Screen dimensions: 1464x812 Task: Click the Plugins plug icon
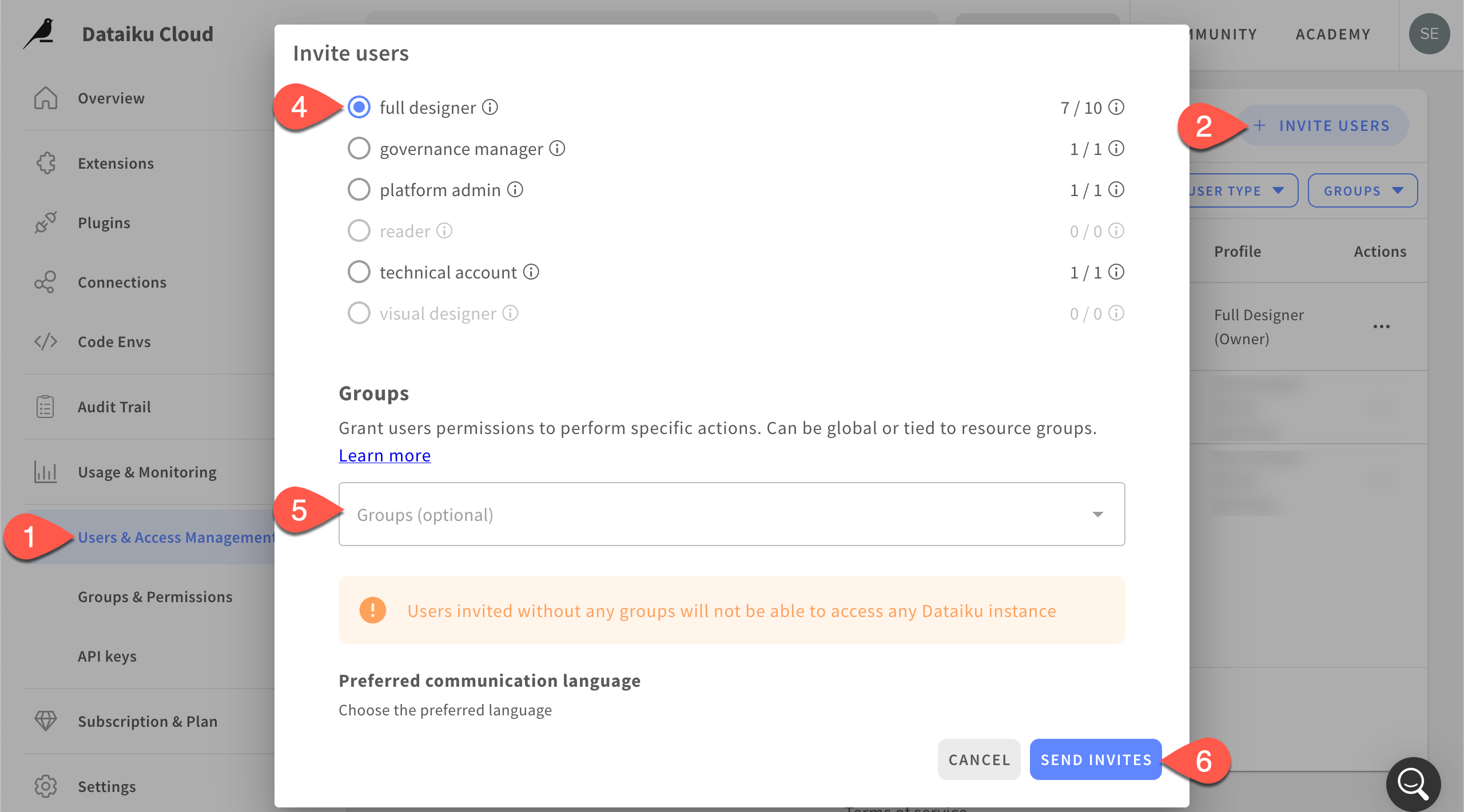pos(45,222)
